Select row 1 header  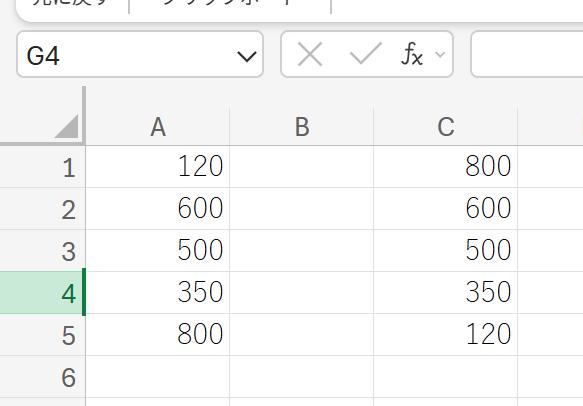[x=42, y=167]
